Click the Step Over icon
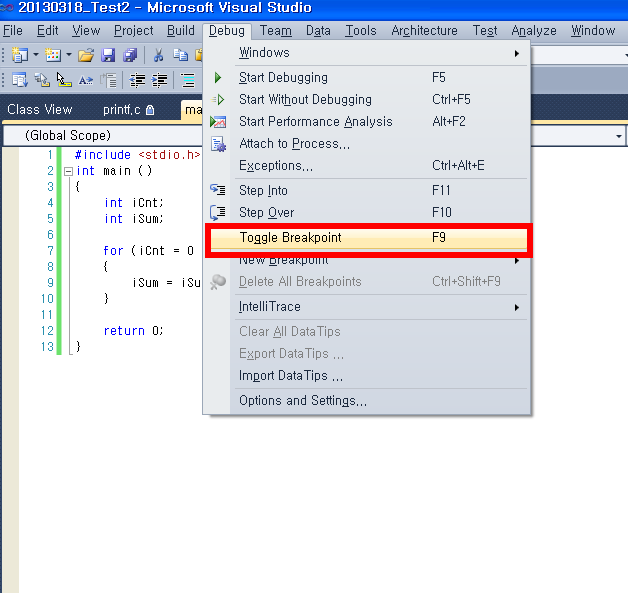The image size is (628, 593). (x=218, y=212)
